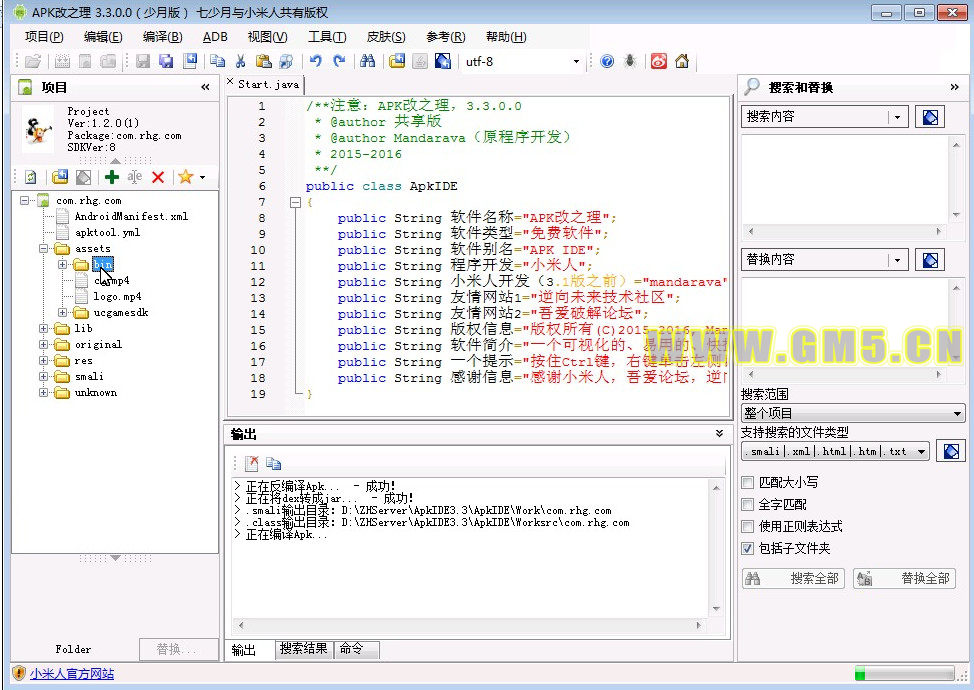
Task: Click the bug debug icon in toolbar
Action: tap(629, 61)
